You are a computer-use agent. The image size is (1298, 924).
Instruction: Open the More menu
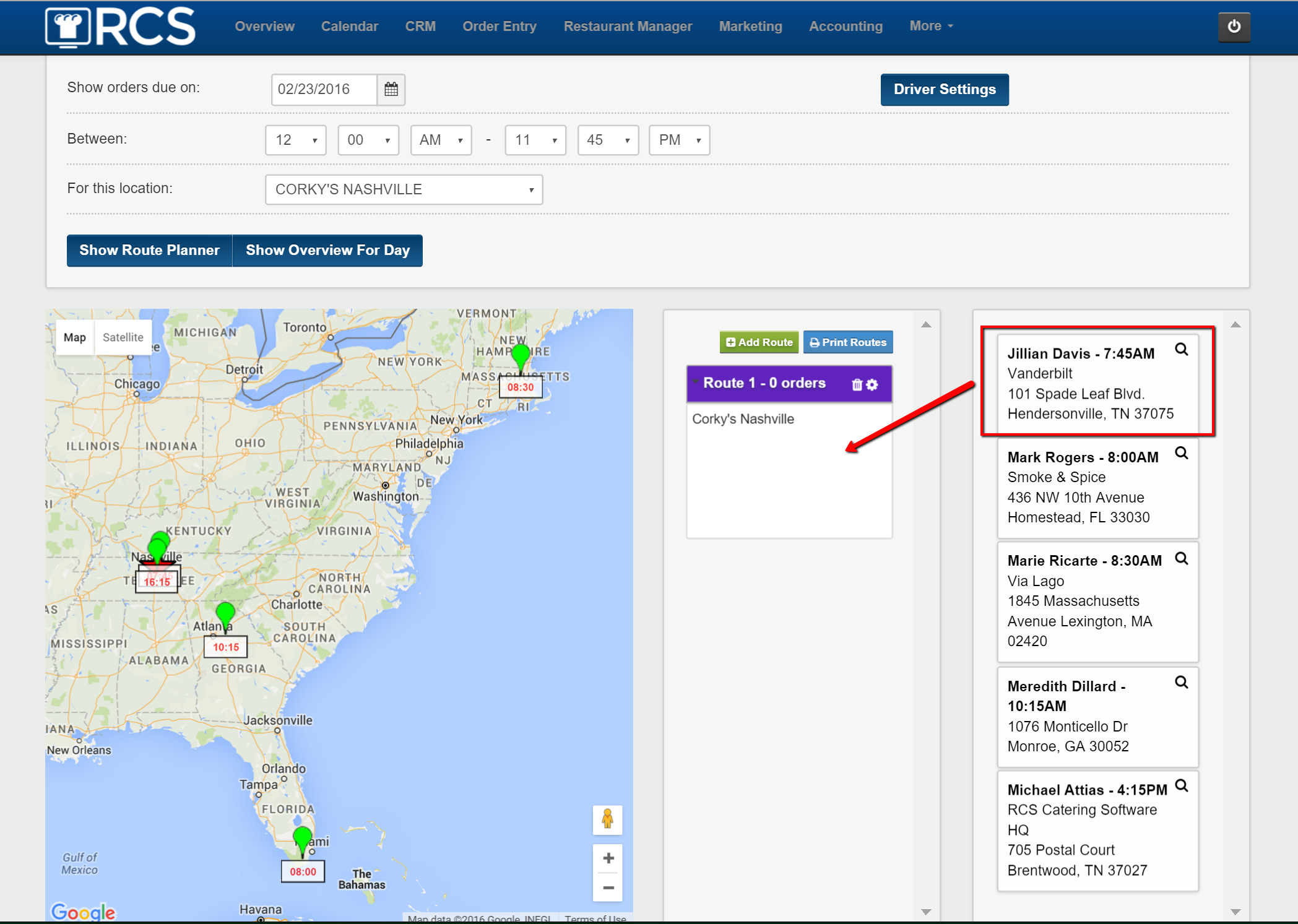tap(930, 26)
